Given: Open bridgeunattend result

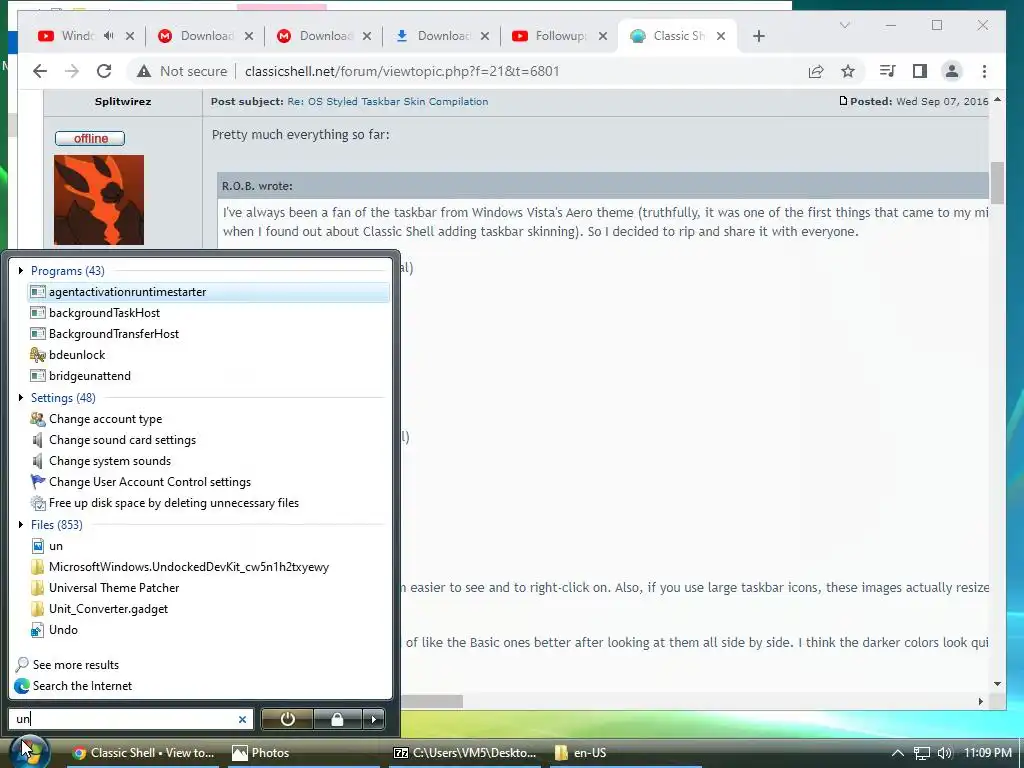Looking at the screenshot, I should point(208,376).
